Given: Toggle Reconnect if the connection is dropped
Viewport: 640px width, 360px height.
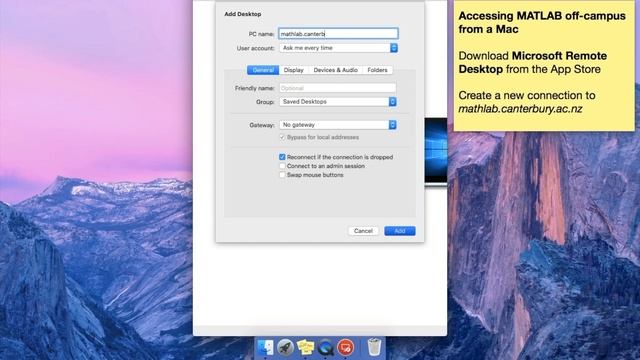Looking at the screenshot, I should pos(282,157).
